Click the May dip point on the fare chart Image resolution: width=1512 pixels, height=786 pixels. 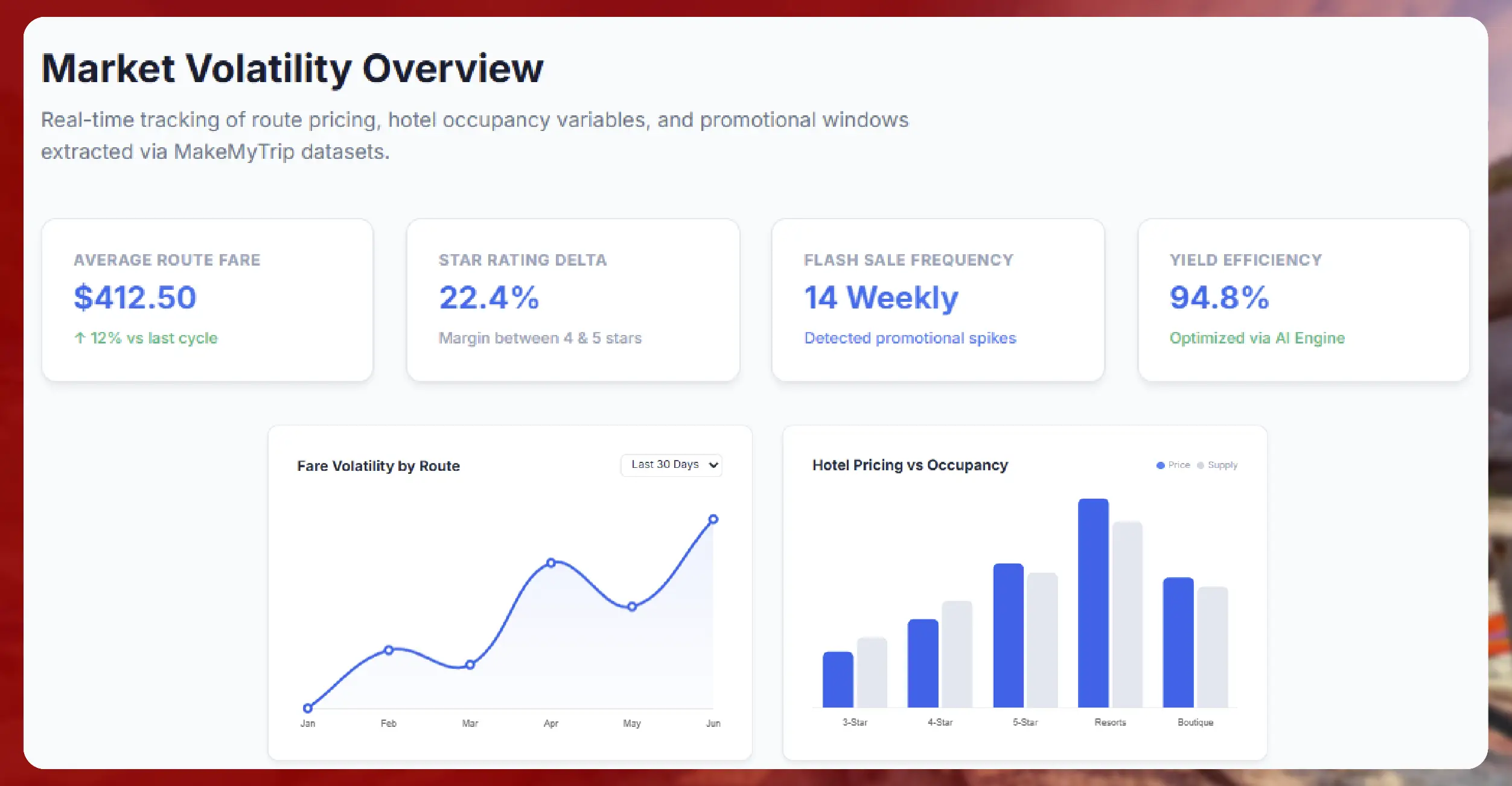pyautogui.click(x=632, y=607)
